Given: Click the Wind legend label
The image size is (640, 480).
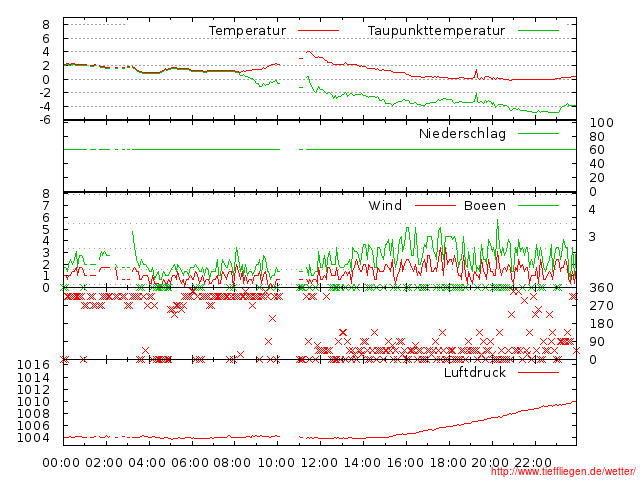Looking at the screenshot, I should 385,205.
